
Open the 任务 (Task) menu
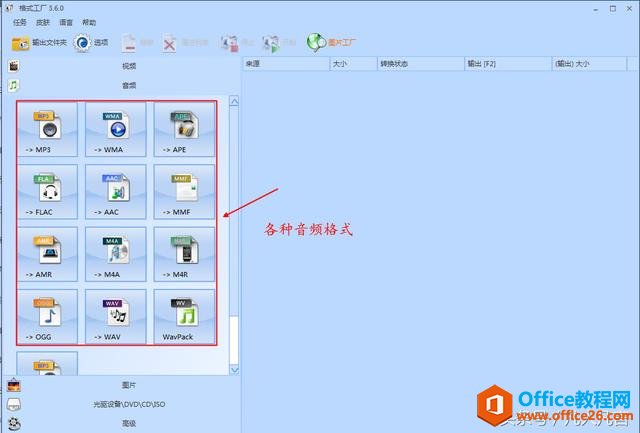click(19, 22)
